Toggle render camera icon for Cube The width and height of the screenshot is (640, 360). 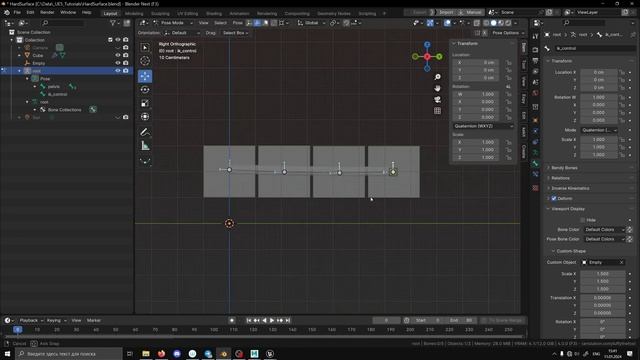126,55
